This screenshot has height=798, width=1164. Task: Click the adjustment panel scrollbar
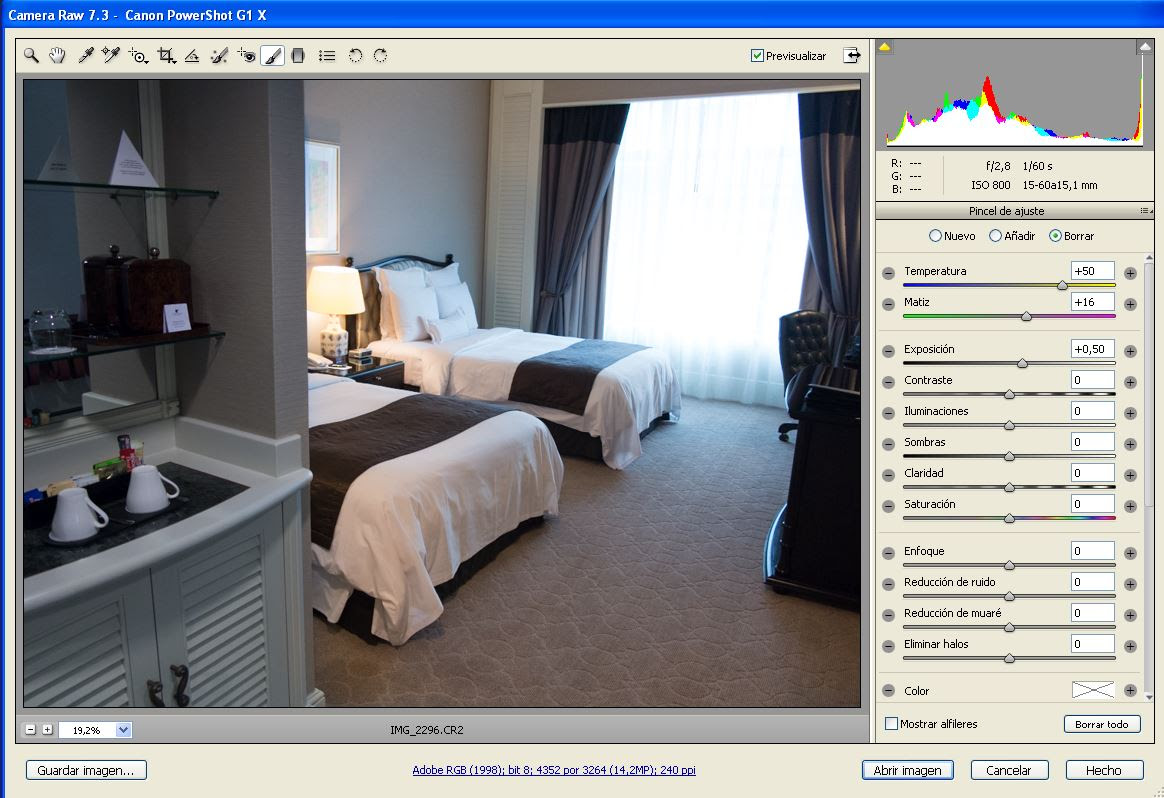tap(1149, 386)
